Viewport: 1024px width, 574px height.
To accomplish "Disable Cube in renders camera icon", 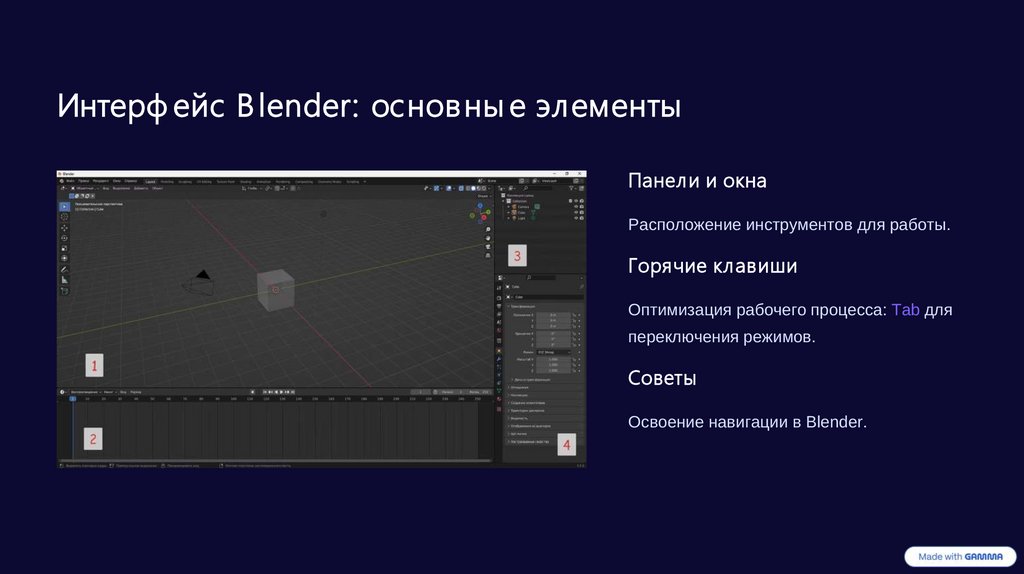I will [x=582, y=212].
